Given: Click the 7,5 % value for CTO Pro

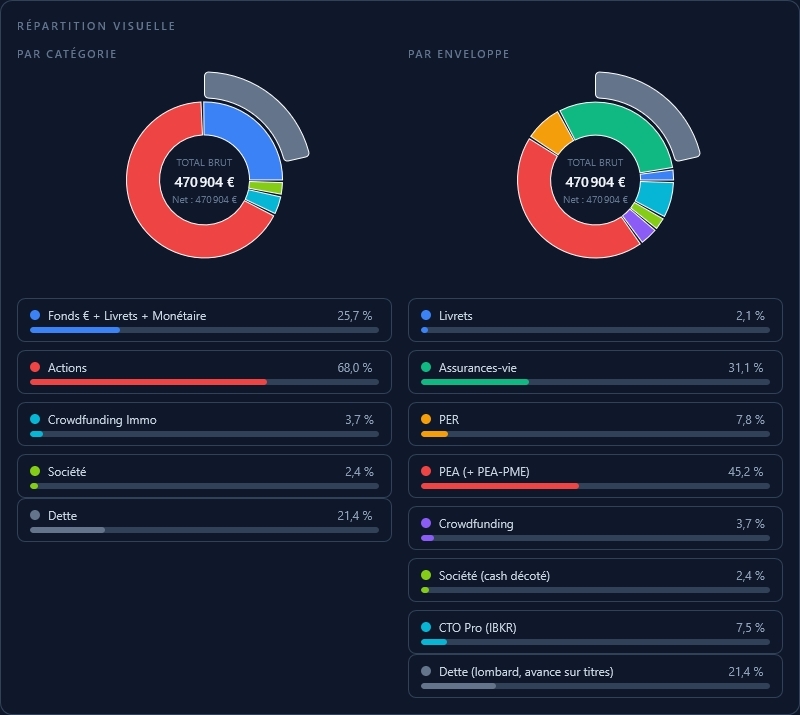Looking at the screenshot, I should (x=750, y=628).
